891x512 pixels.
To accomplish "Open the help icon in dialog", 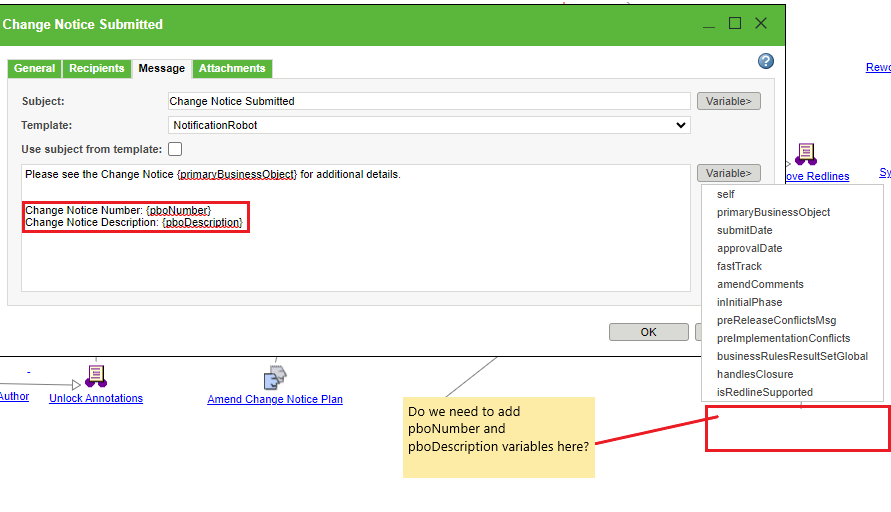I will (x=765, y=61).
